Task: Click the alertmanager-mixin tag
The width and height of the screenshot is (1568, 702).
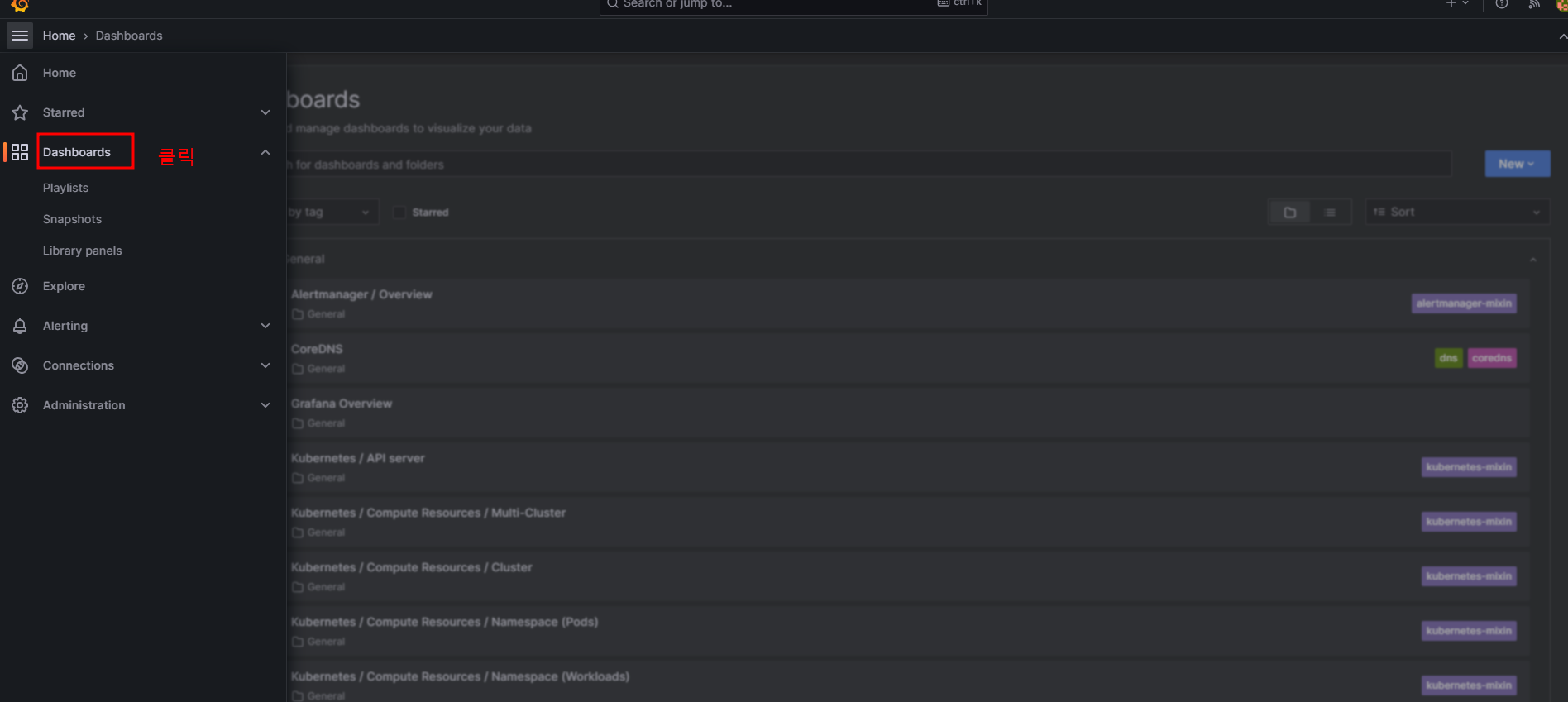Action: point(1464,303)
